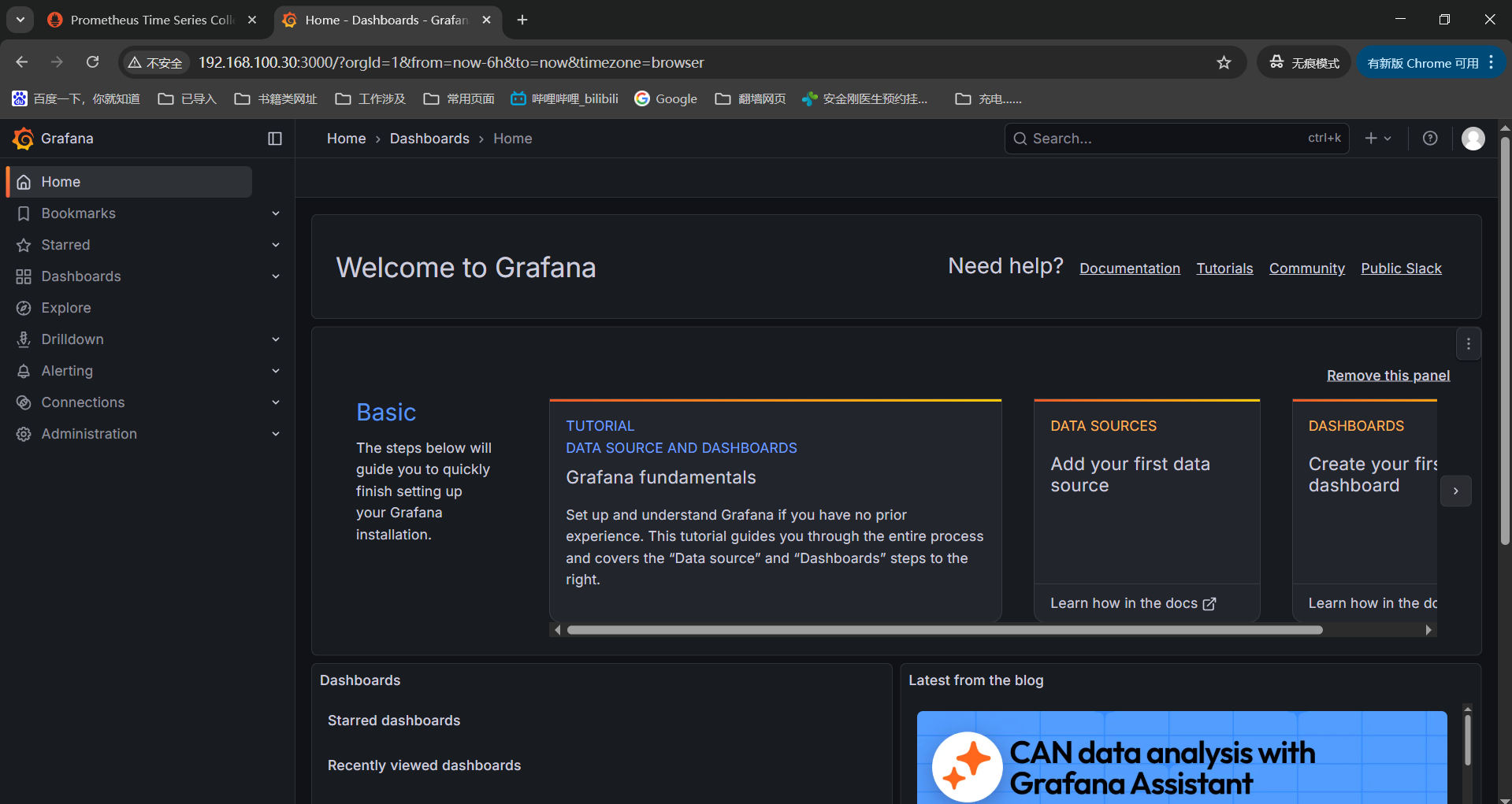This screenshot has height=804, width=1512.
Task: Open Drilldown in the sidebar
Action: tap(72, 339)
